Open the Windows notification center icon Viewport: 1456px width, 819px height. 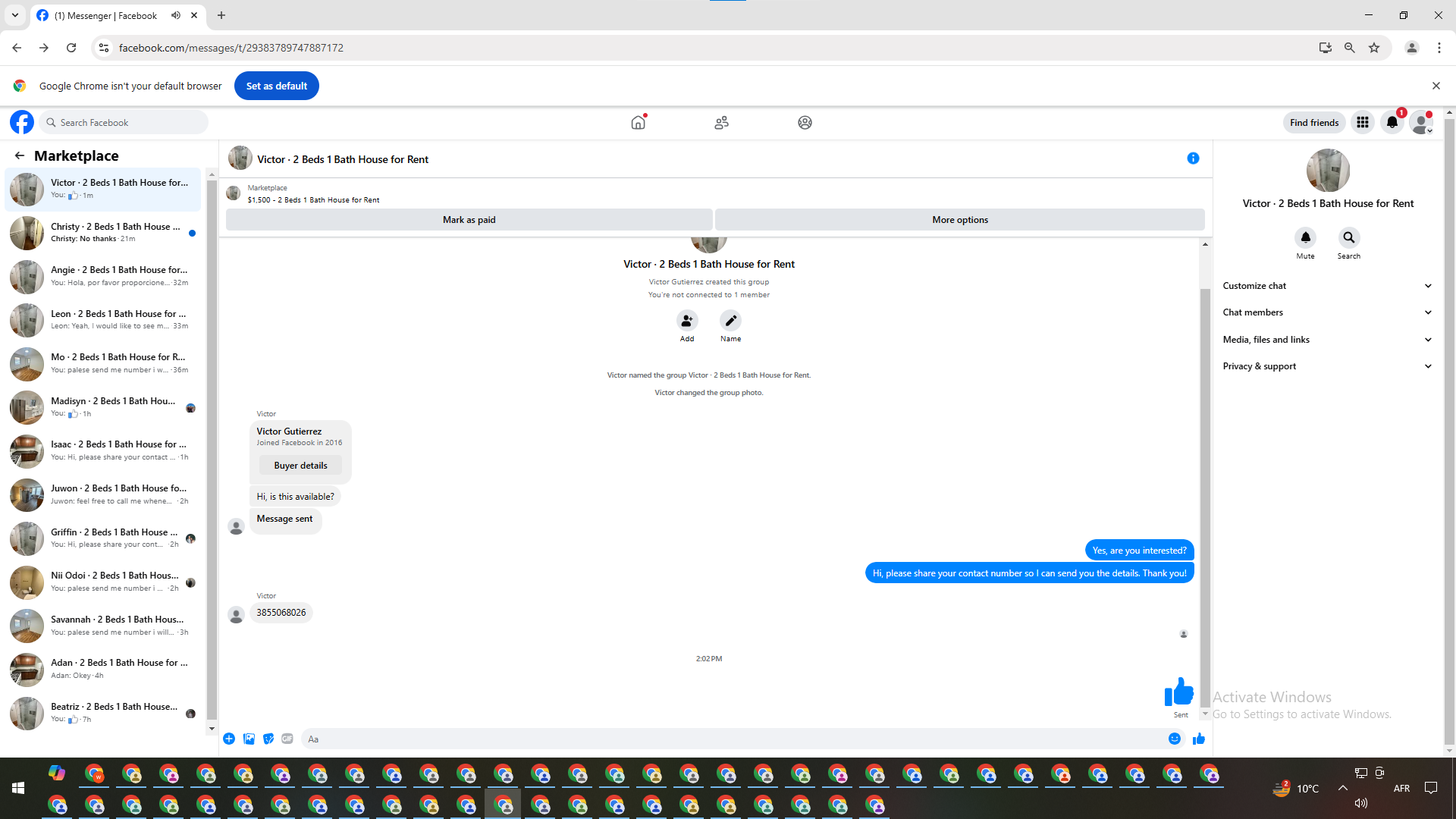(x=1431, y=789)
